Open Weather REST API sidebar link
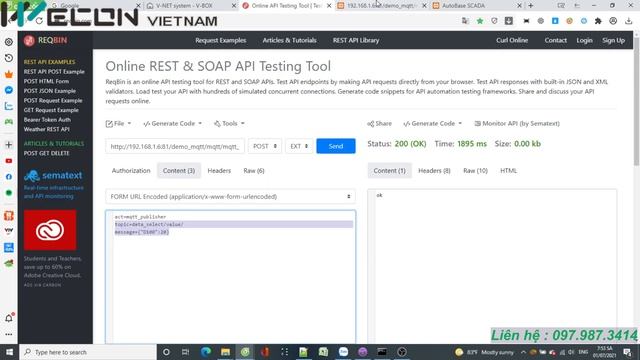Image resolution: width=640 pixels, height=360 pixels. pos(47,129)
